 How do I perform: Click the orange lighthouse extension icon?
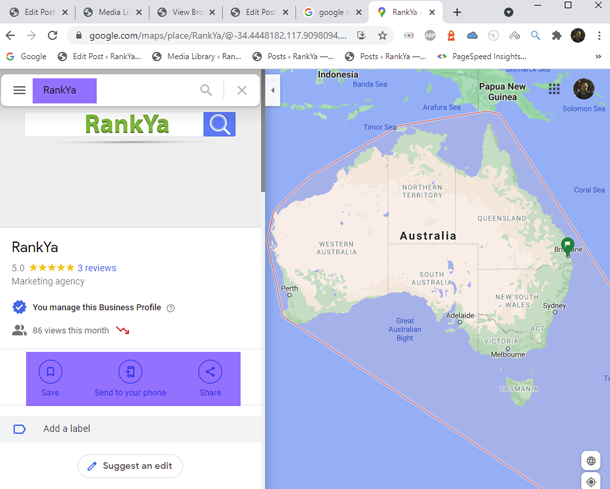451,36
